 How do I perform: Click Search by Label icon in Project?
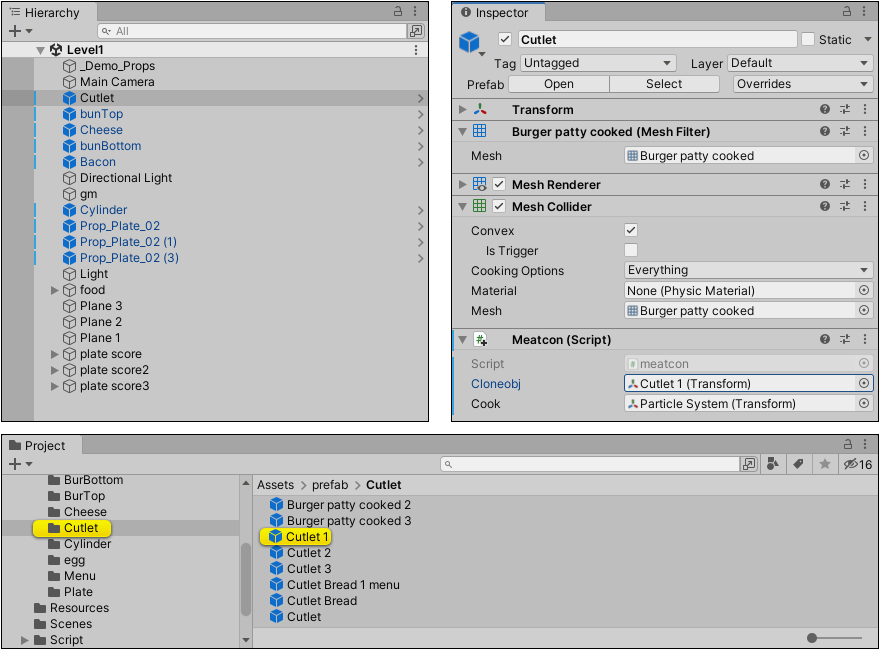click(798, 464)
